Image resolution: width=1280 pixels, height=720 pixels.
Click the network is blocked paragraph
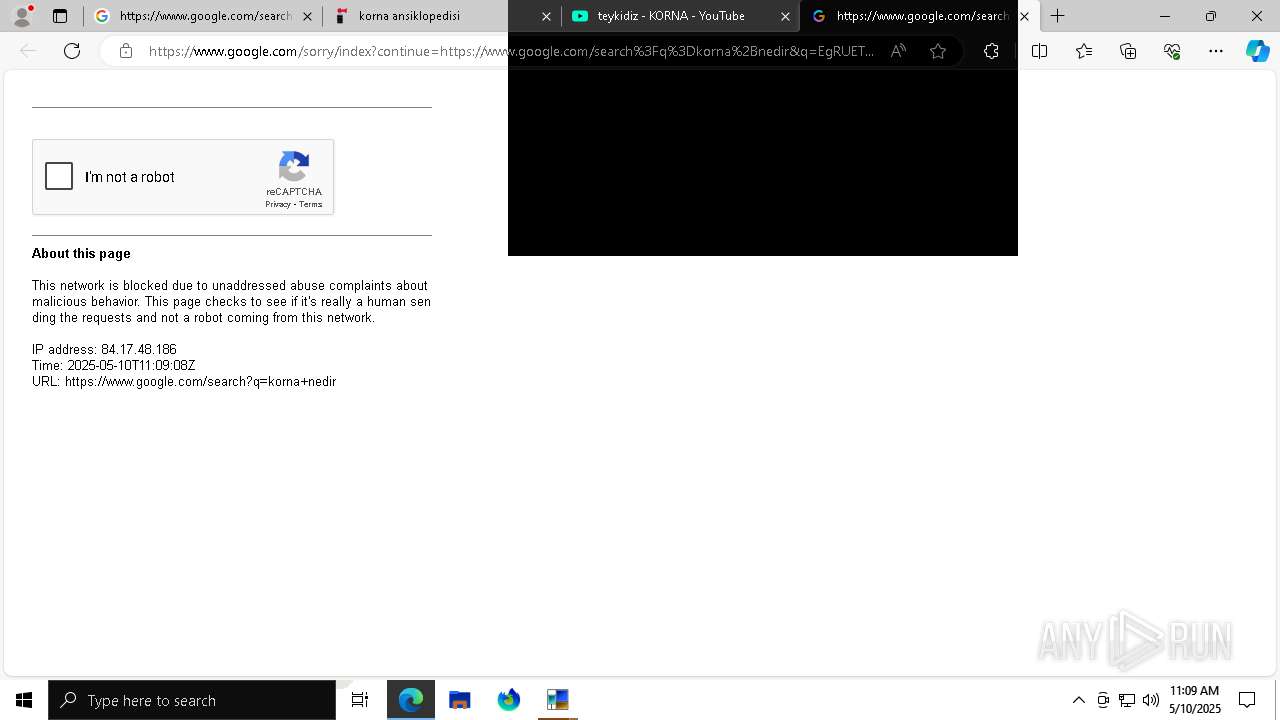[231, 302]
